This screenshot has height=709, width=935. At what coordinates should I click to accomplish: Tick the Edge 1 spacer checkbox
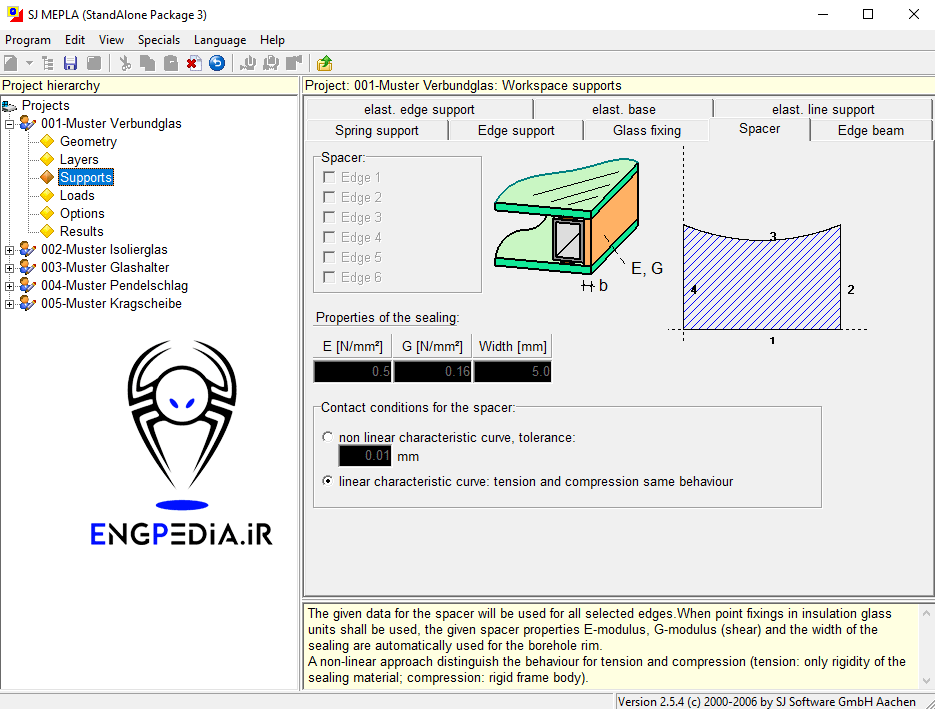pyautogui.click(x=329, y=178)
